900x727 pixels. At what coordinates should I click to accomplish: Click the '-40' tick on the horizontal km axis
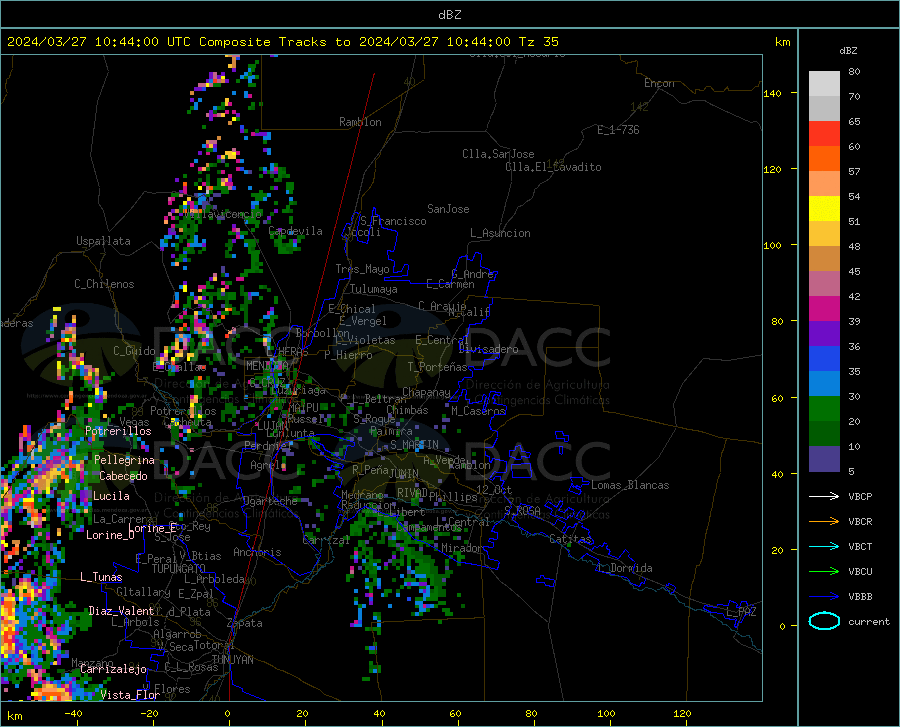coord(73,713)
